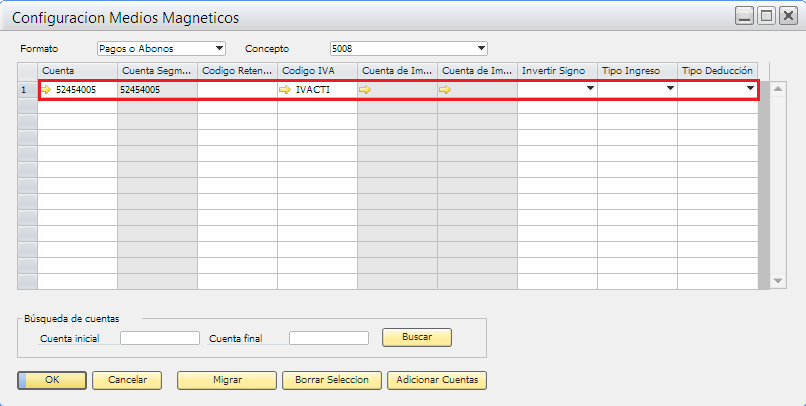Focus the Cuenta final input field
This screenshot has height=406, width=806.
click(x=329, y=338)
